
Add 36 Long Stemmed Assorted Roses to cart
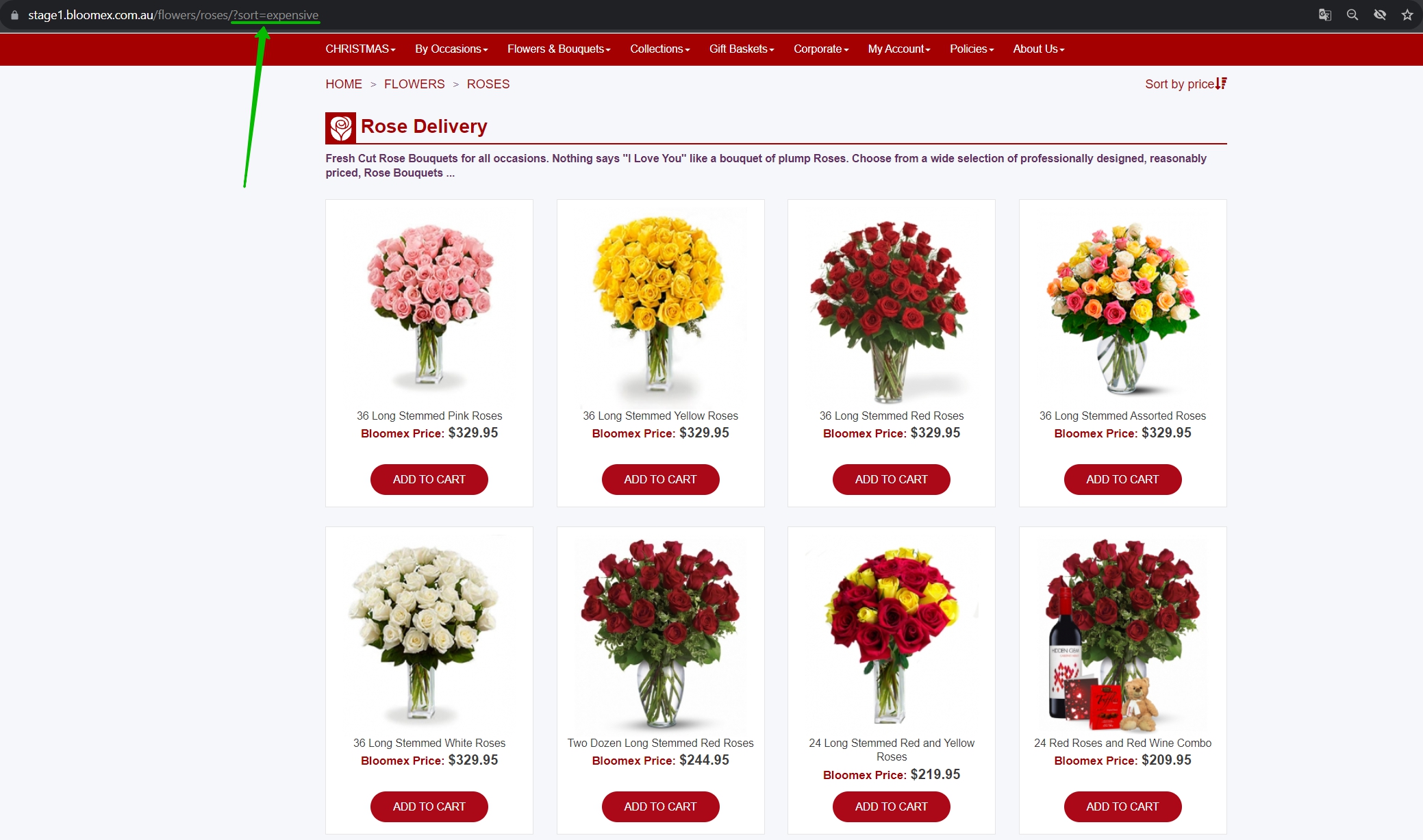tap(1122, 479)
